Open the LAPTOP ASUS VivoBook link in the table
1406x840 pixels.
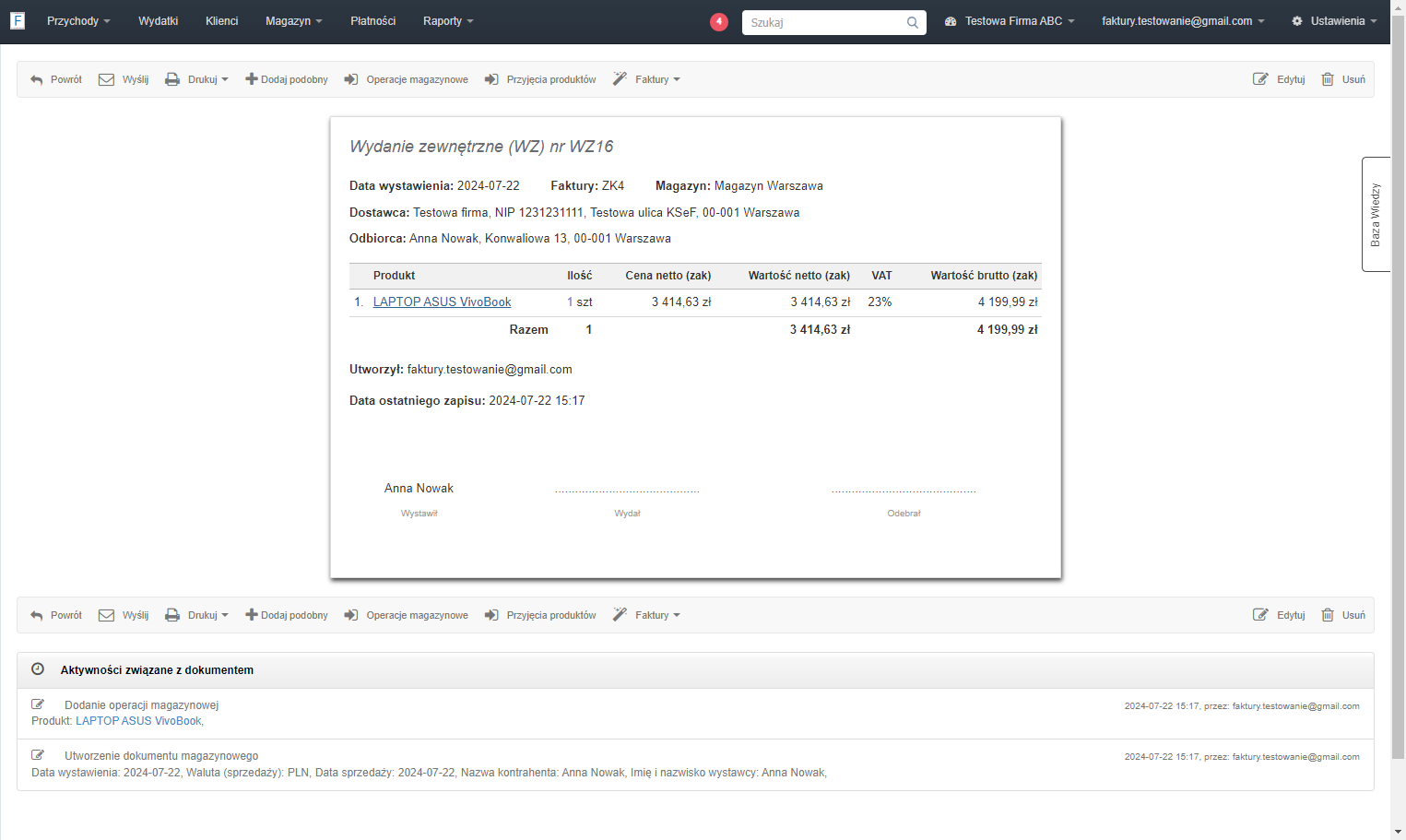click(442, 302)
